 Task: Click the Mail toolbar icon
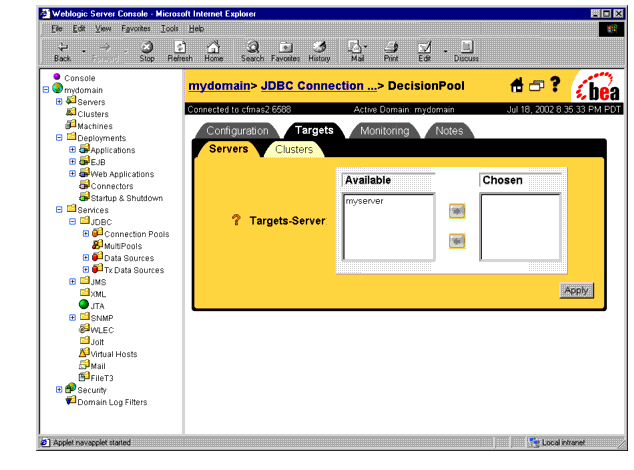(357, 51)
